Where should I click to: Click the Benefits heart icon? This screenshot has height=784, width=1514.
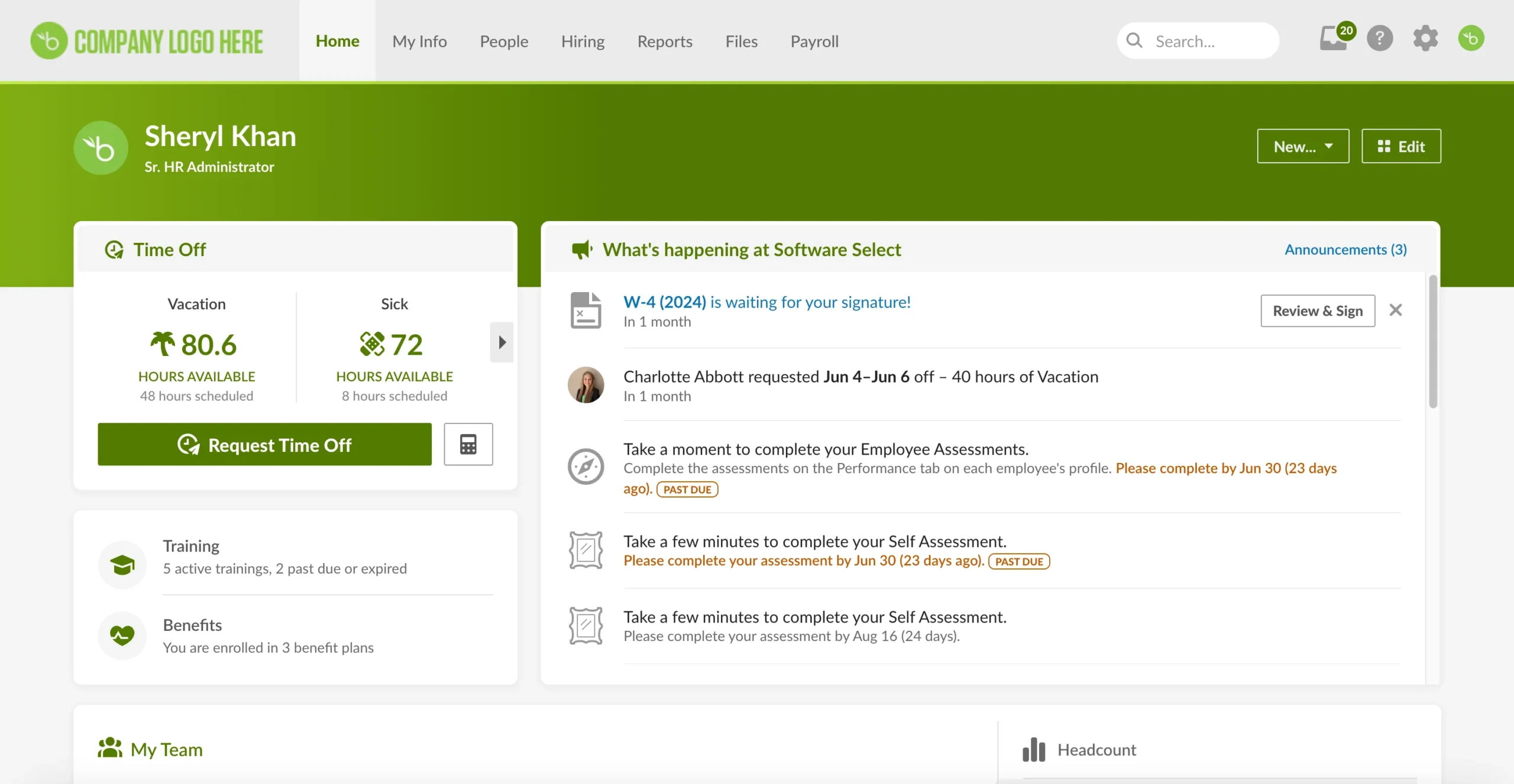(x=122, y=635)
